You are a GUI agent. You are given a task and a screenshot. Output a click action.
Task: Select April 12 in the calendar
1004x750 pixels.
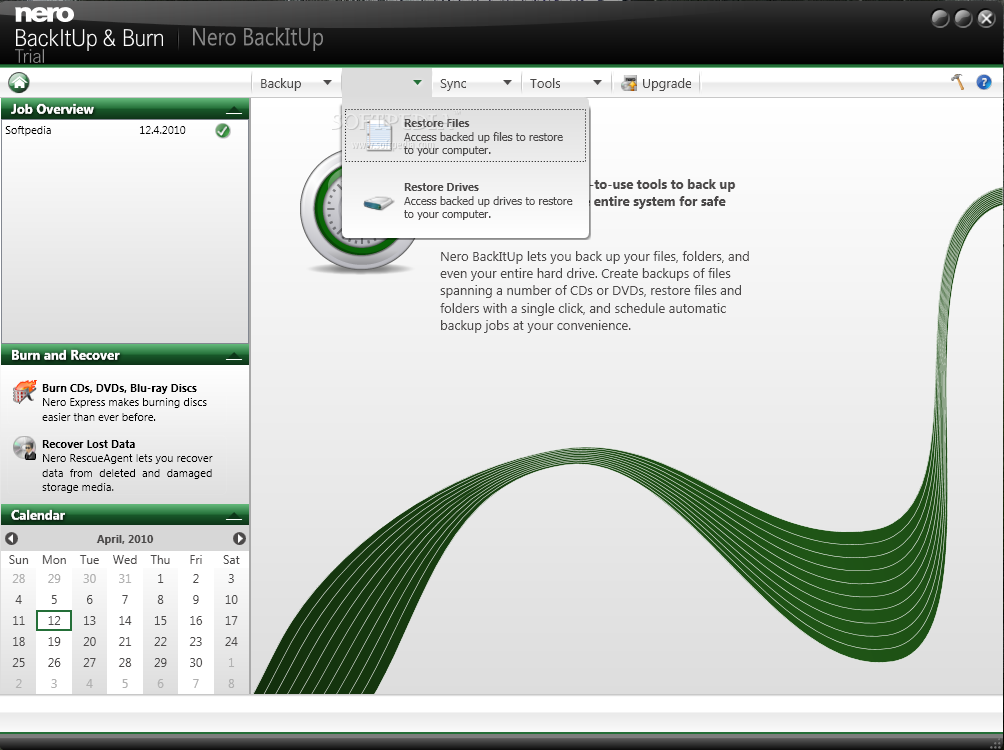coord(54,621)
